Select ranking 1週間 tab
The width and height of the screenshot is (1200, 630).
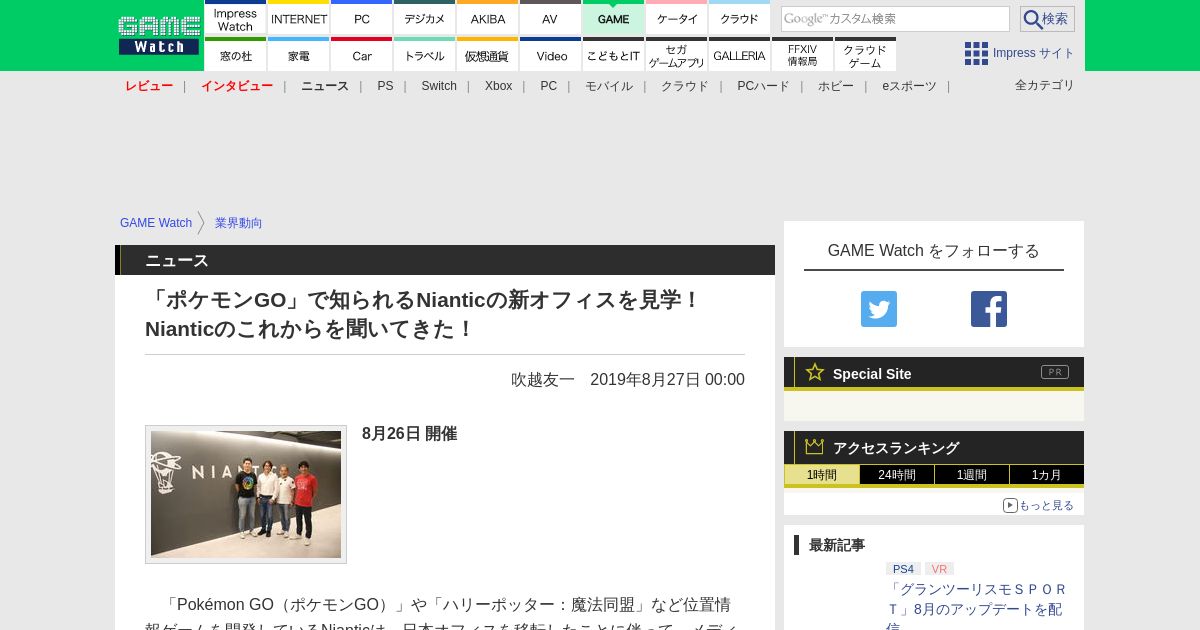(x=972, y=475)
